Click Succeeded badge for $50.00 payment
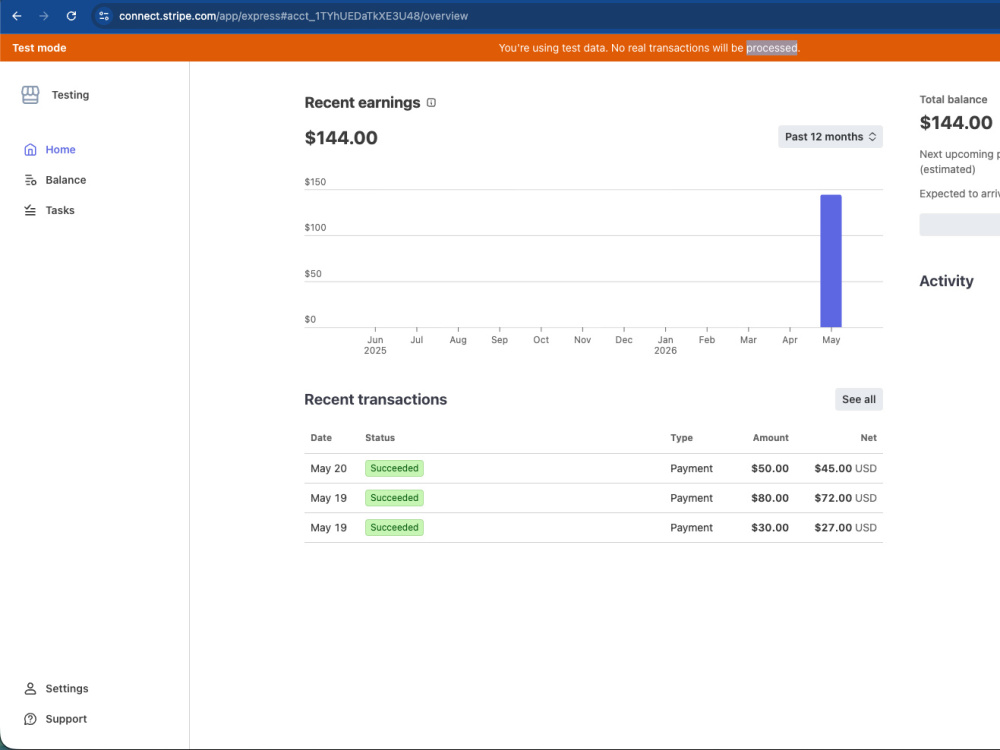Viewport: 1000px width, 750px height. tap(394, 469)
